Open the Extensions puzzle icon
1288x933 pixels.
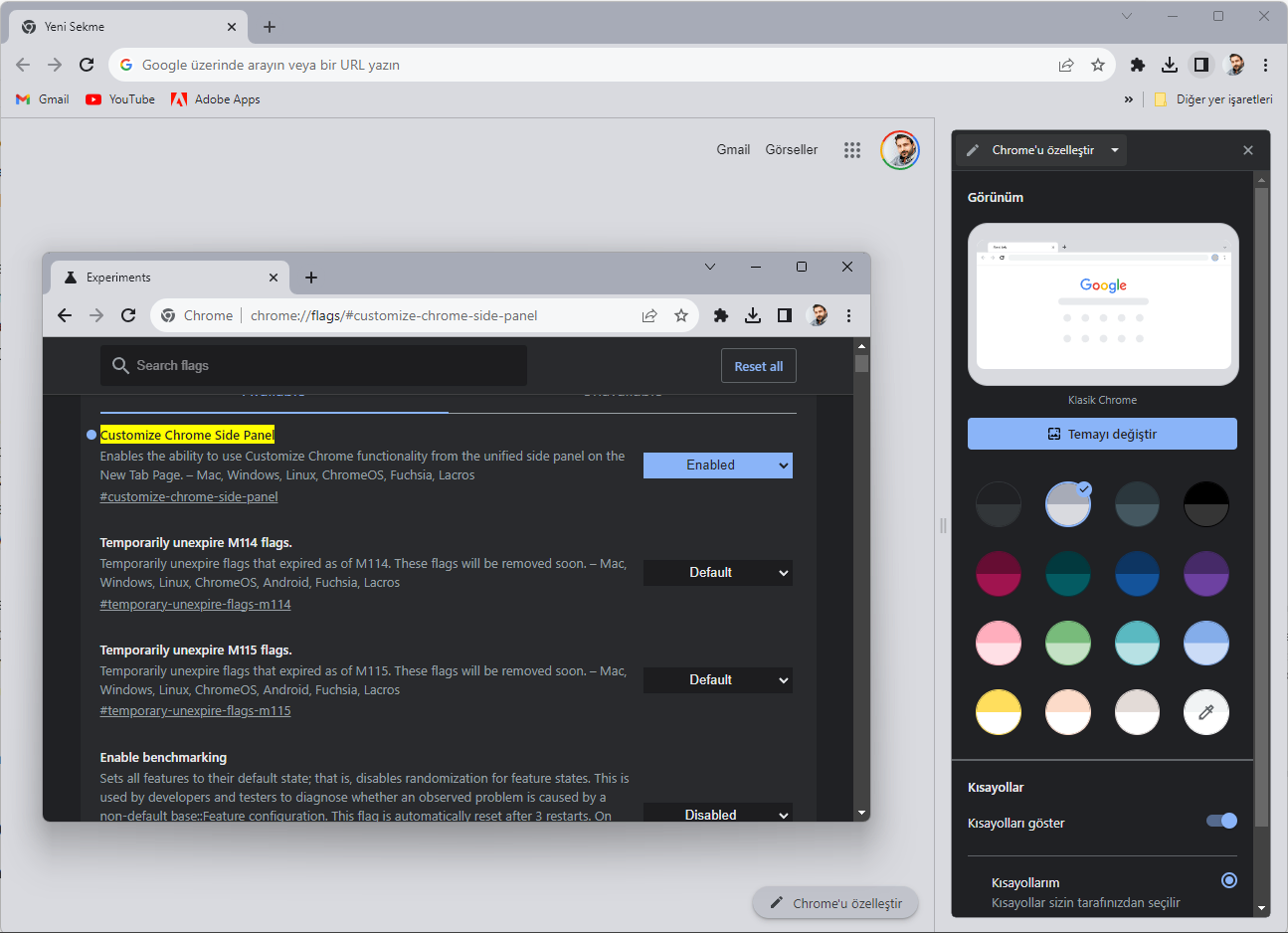coord(1137,64)
